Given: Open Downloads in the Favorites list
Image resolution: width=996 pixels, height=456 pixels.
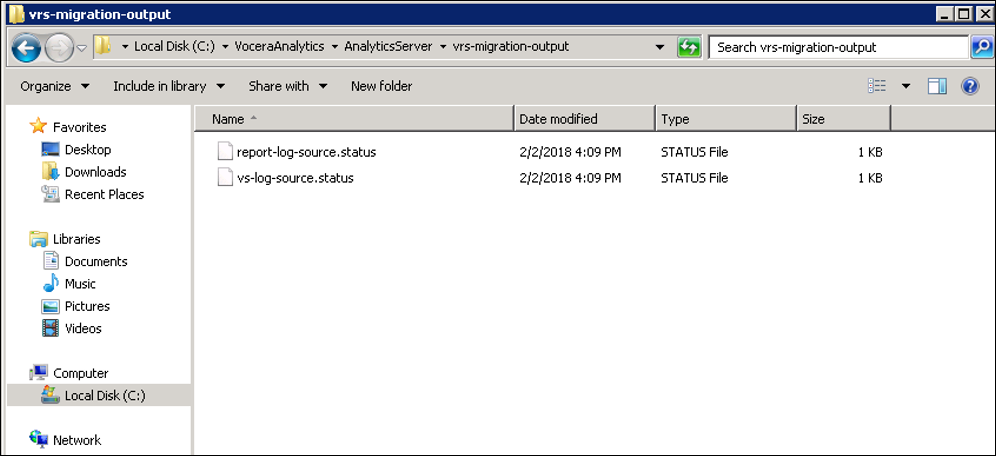Looking at the screenshot, I should (95, 171).
